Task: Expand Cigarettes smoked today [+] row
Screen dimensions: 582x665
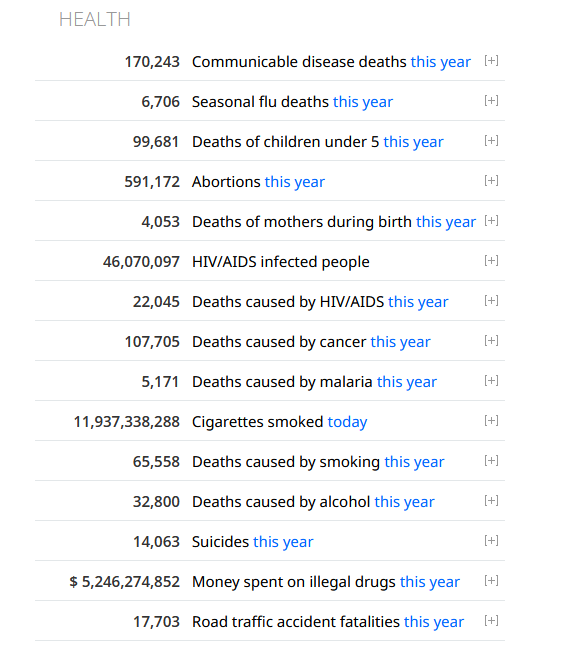Action: pyautogui.click(x=491, y=421)
